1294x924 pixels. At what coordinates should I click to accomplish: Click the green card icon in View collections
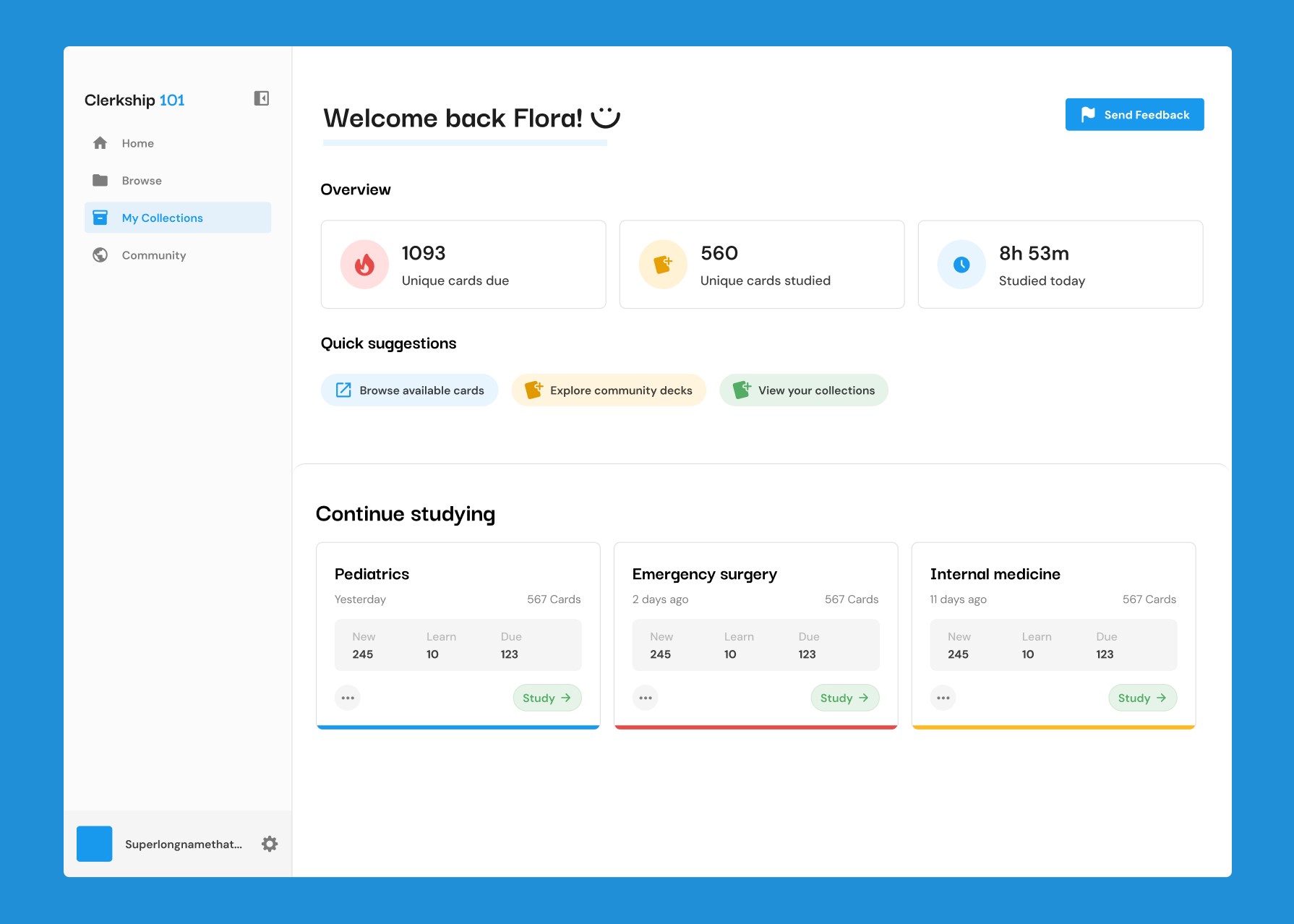tap(742, 390)
